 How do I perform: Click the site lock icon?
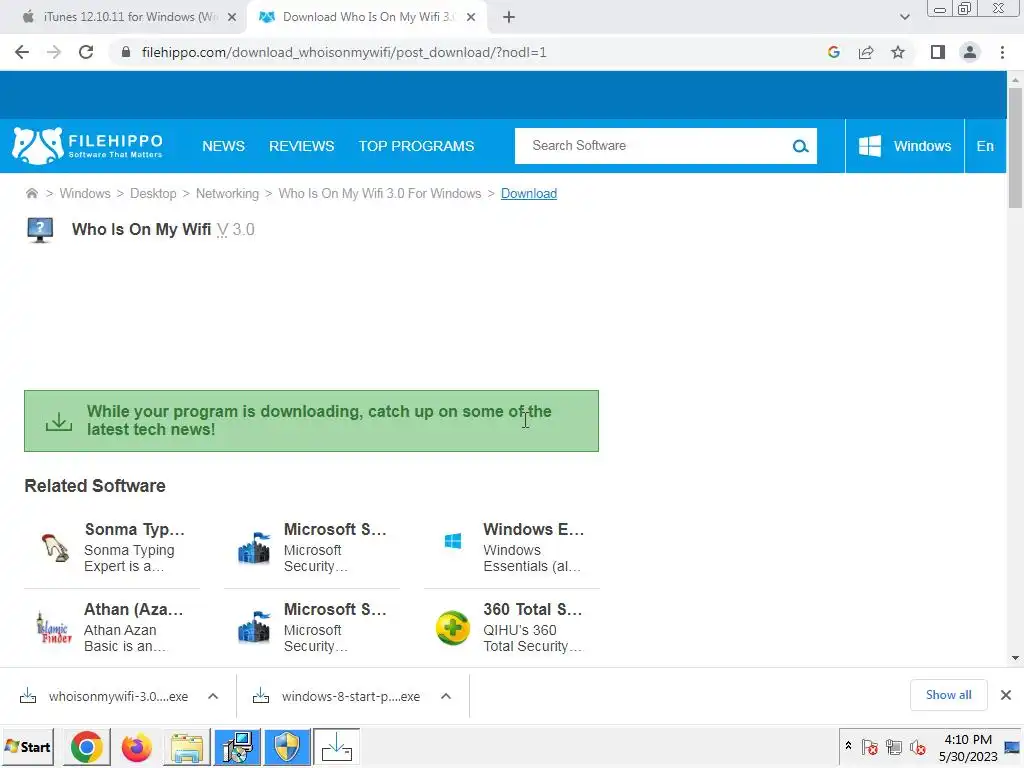(x=126, y=52)
